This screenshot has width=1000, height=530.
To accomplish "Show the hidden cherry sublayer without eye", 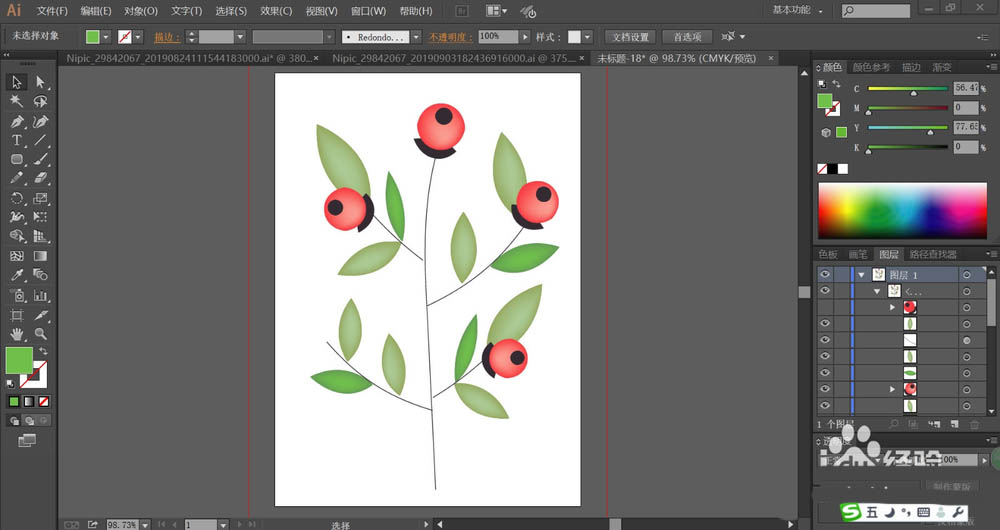I will pyautogui.click(x=825, y=307).
